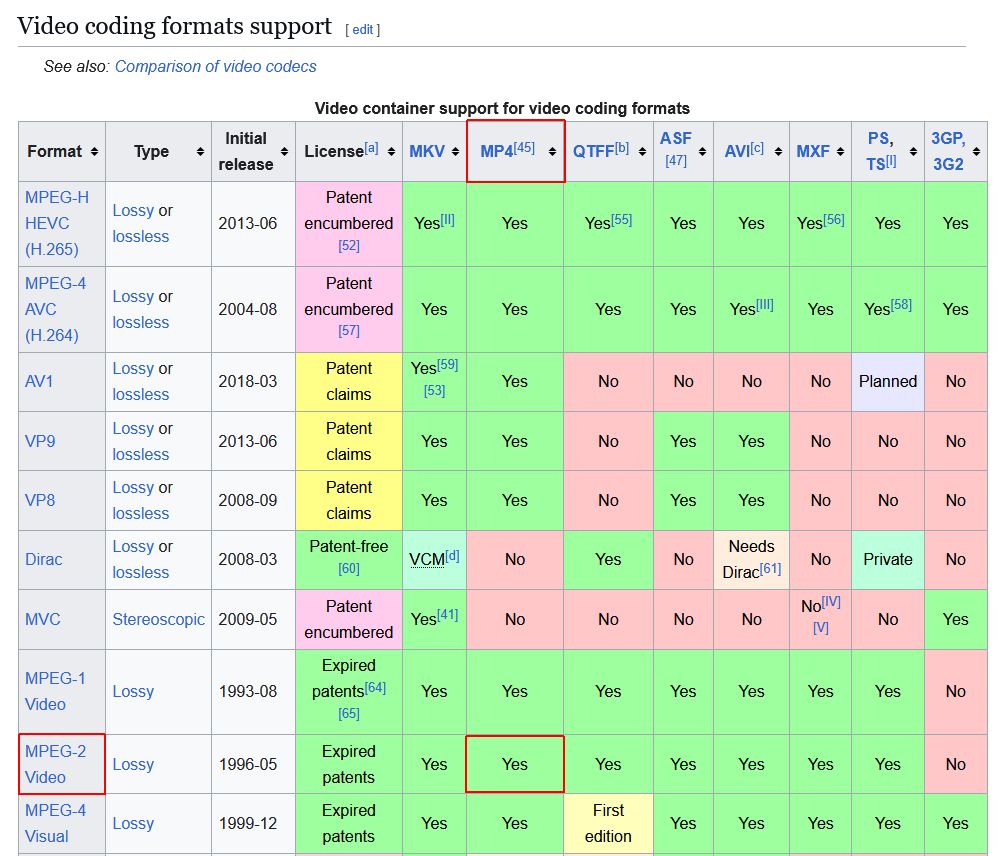Sort the MXF column with its arrows

click(x=839, y=152)
